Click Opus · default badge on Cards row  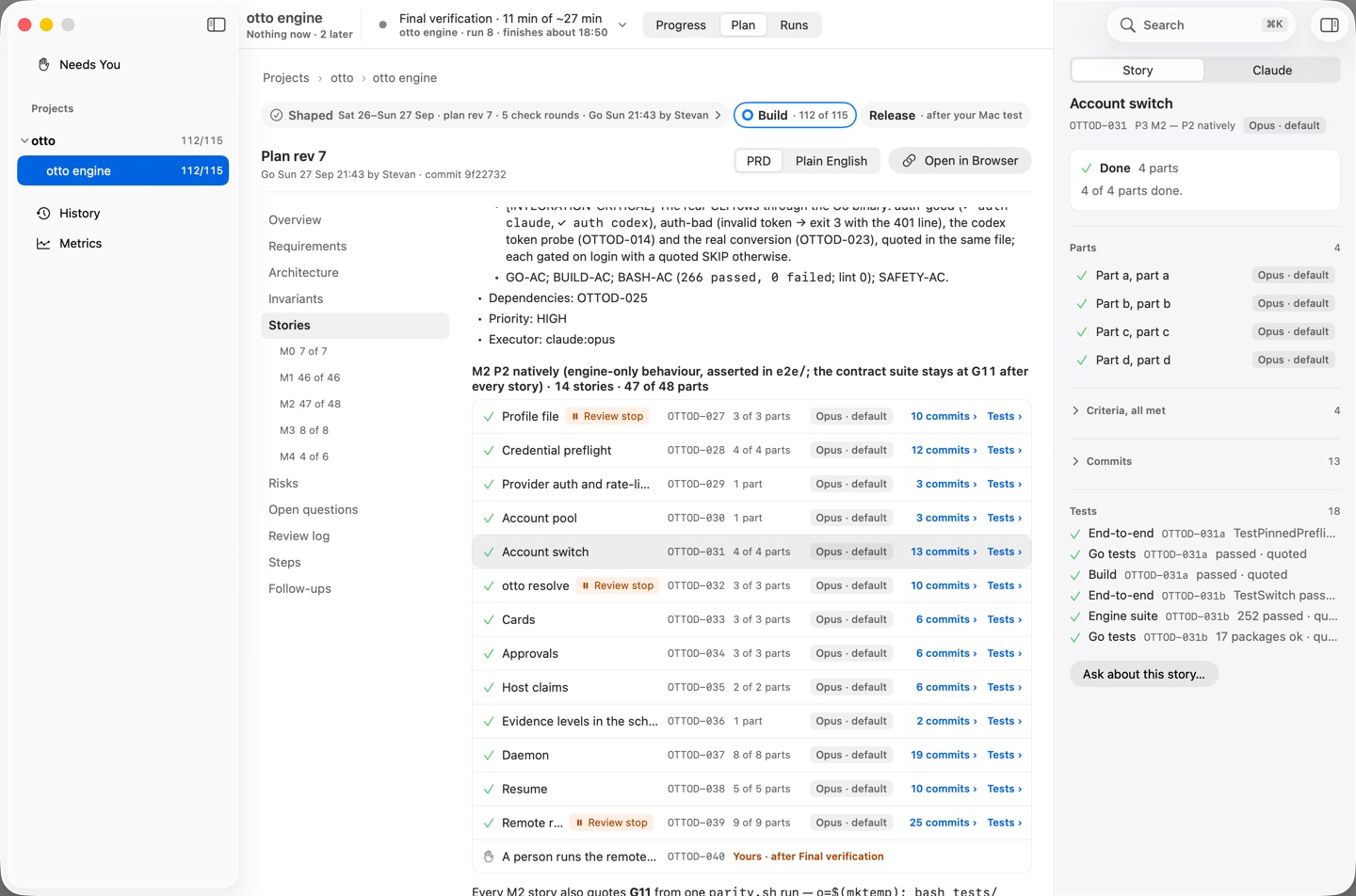point(851,619)
